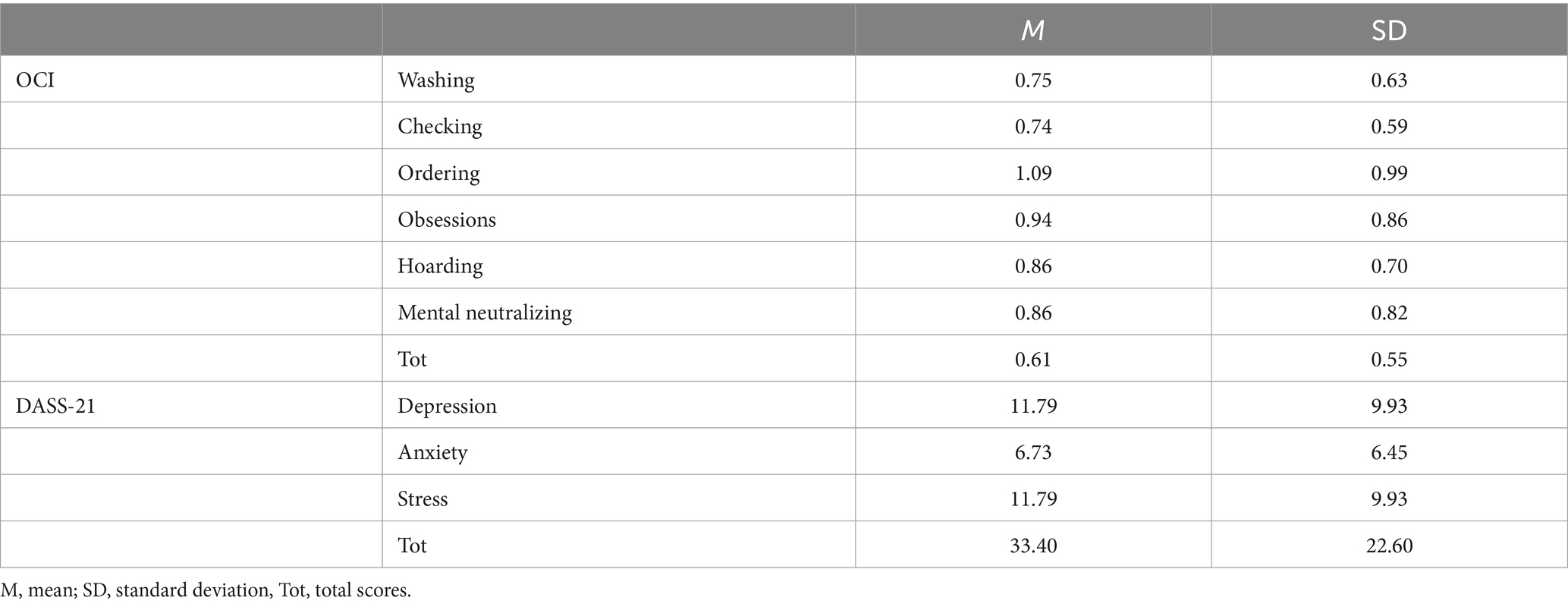Image resolution: width=1568 pixels, height=607 pixels.
Task: Select the OCI row label
Action: click(x=36, y=80)
